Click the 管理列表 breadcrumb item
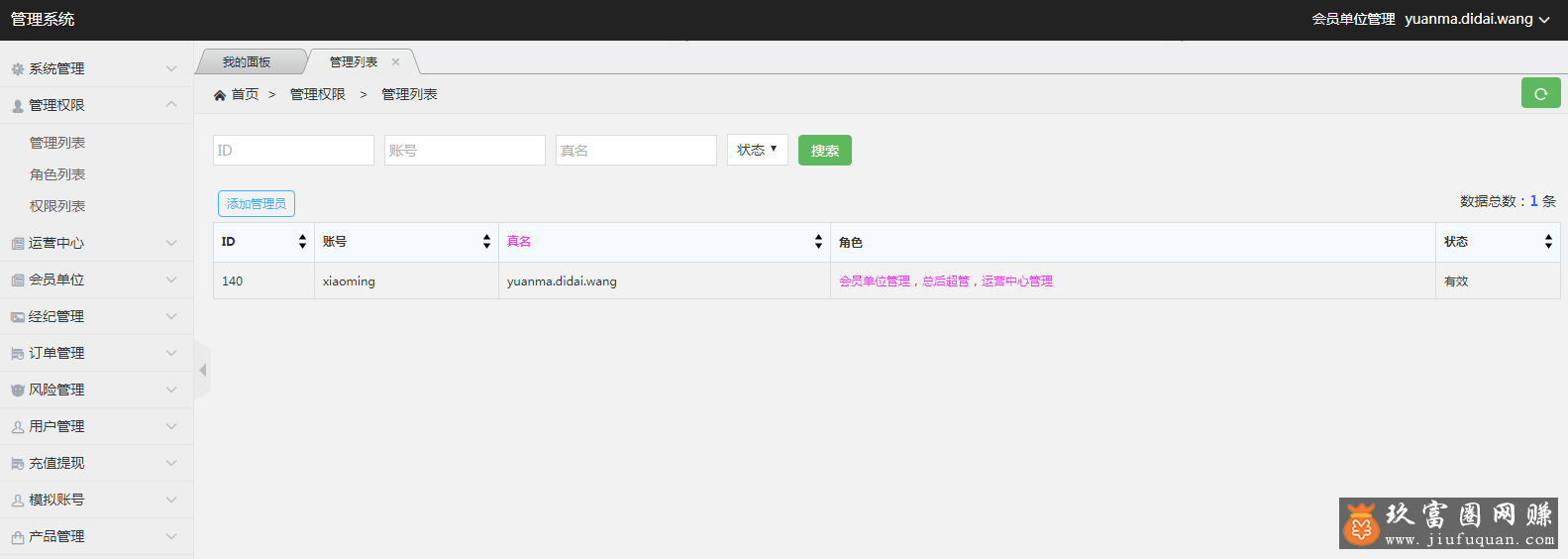This screenshot has width=1568, height=559. pos(409,94)
